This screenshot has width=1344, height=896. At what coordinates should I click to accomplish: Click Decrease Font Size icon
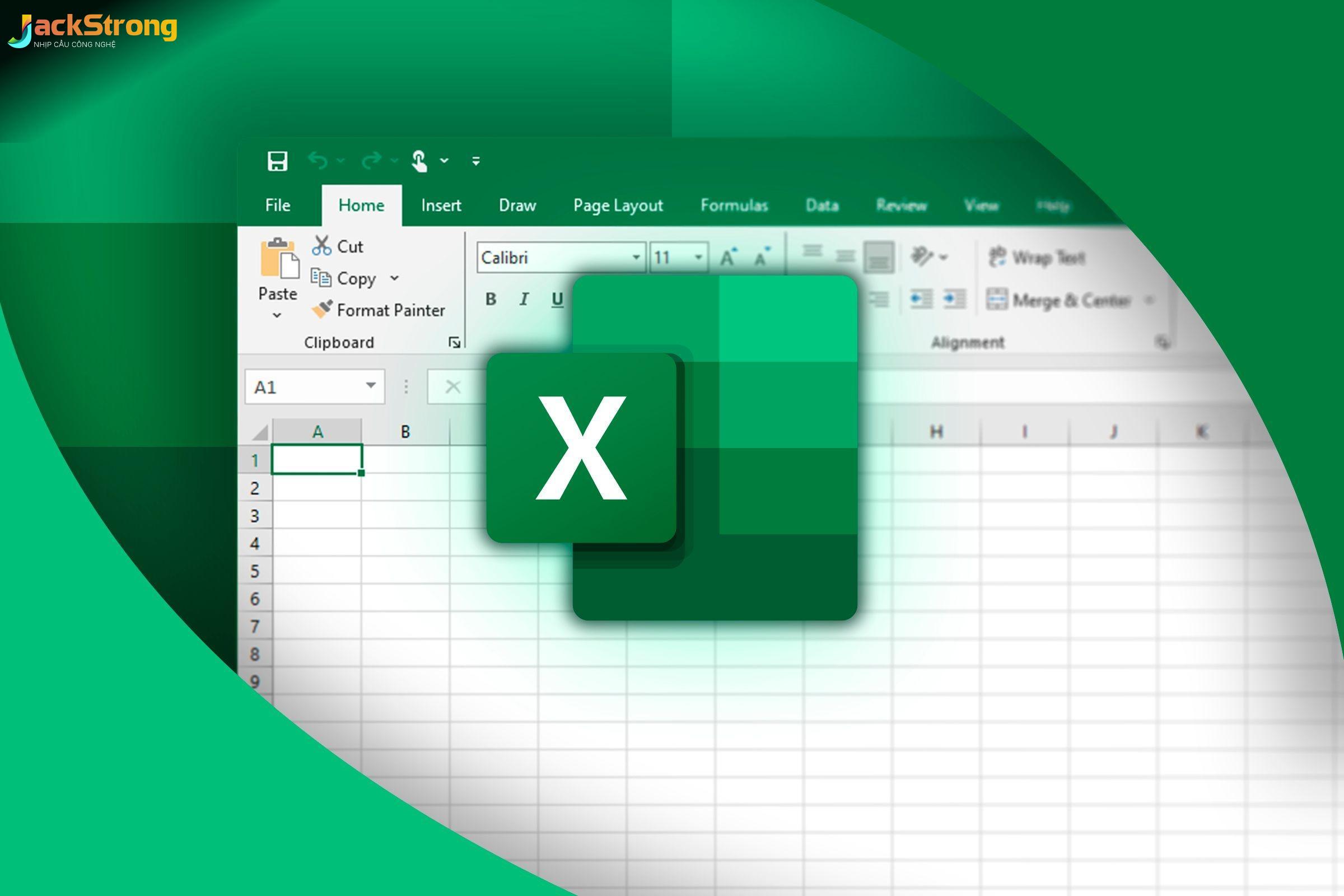(x=762, y=257)
